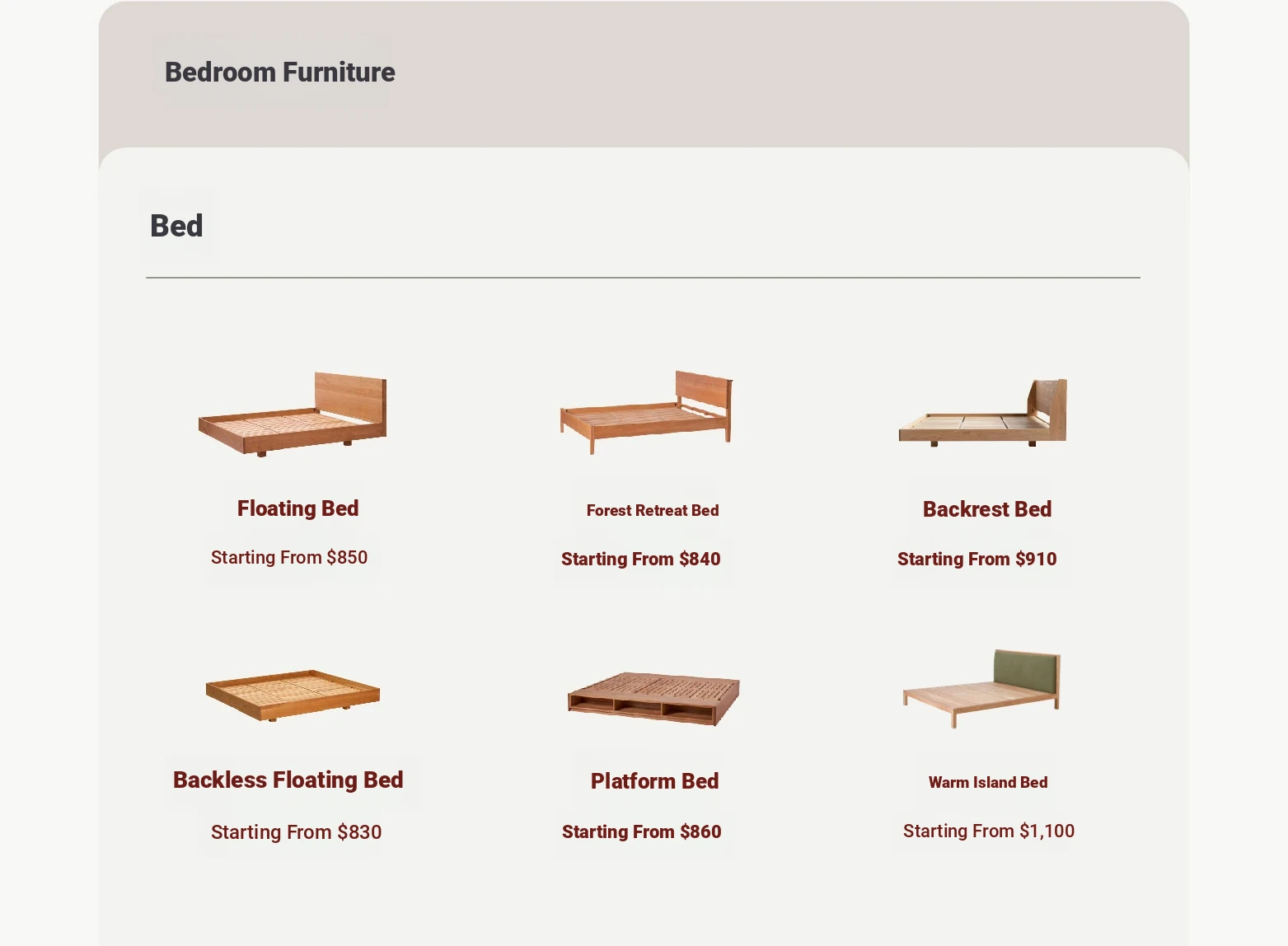Click the Forest Retreat Bed title link
The width and height of the screenshot is (1288, 946).
click(x=653, y=510)
